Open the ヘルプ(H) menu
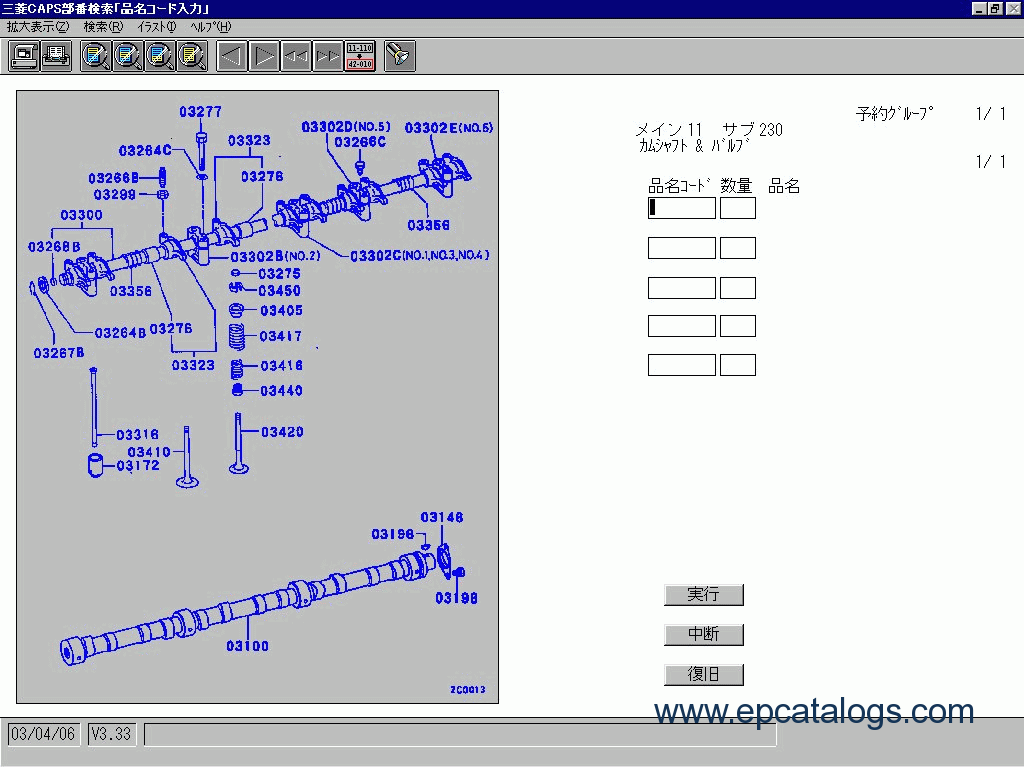The width and height of the screenshot is (1024, 767). [210, 27]
